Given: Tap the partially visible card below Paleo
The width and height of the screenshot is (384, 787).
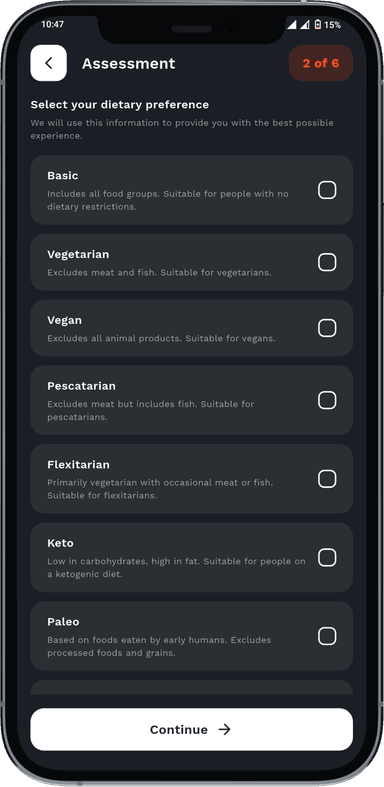Looking at the screenshot, I should [192, 687].
